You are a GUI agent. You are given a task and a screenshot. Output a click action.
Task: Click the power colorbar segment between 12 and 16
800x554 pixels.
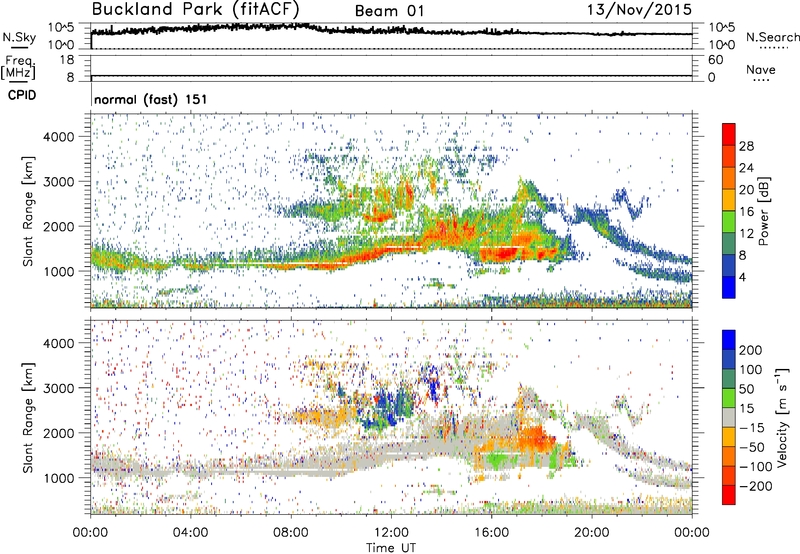point(729,221)
